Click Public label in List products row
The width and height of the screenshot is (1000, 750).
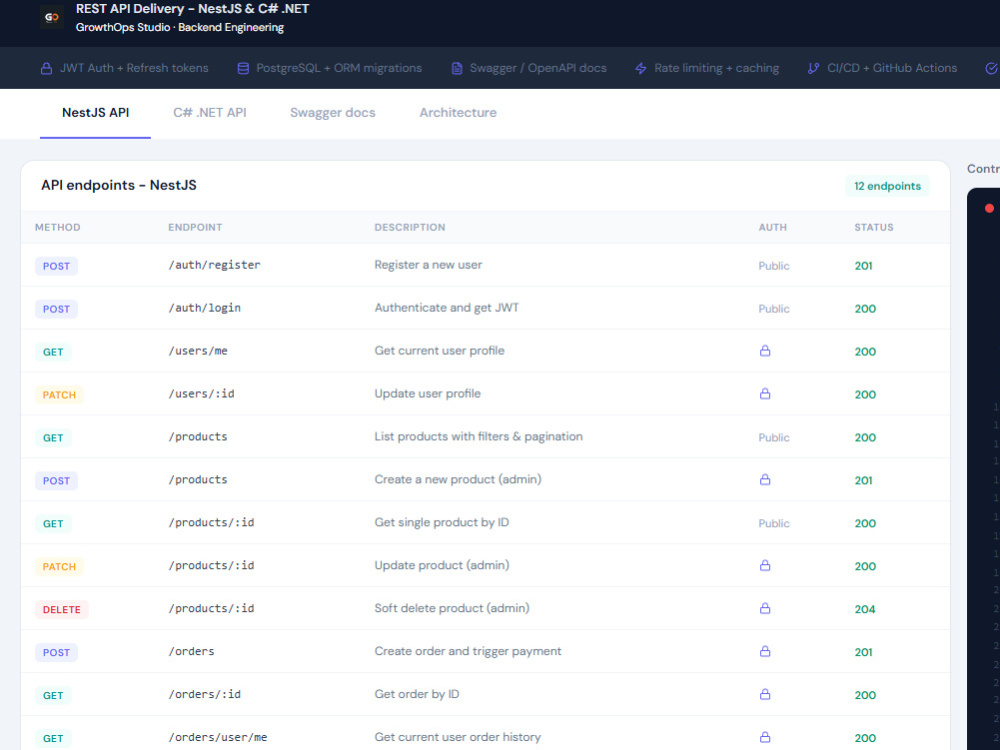tap(774, 438)
